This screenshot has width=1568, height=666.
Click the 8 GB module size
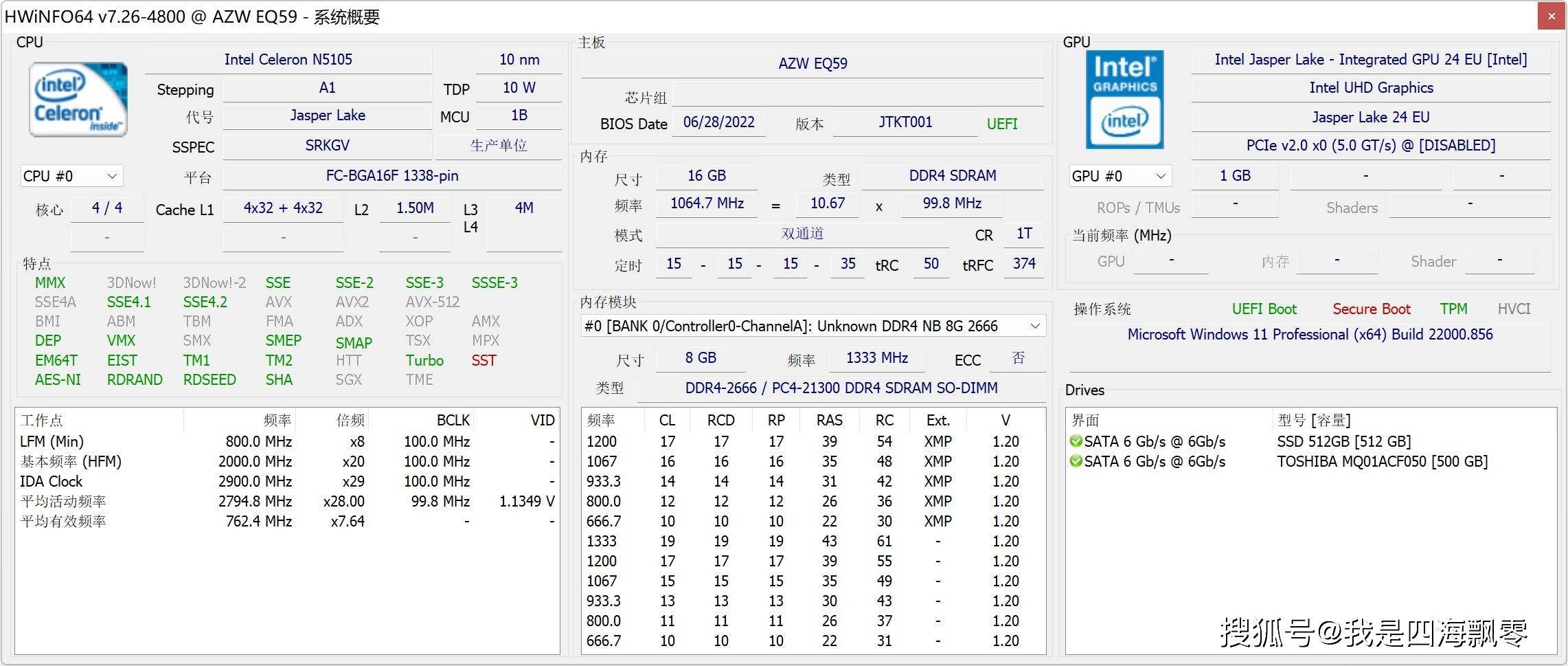coord(701,358)
